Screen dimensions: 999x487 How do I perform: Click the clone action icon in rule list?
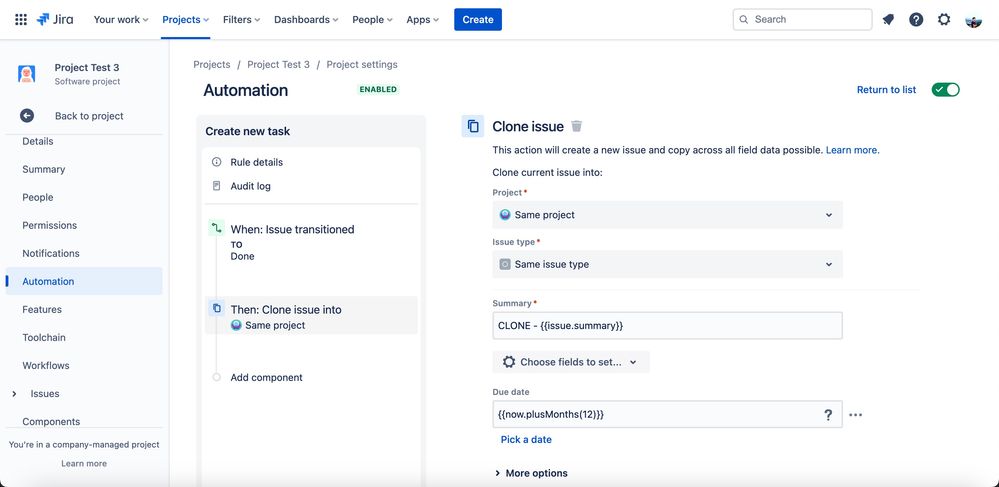coord(217,309)
